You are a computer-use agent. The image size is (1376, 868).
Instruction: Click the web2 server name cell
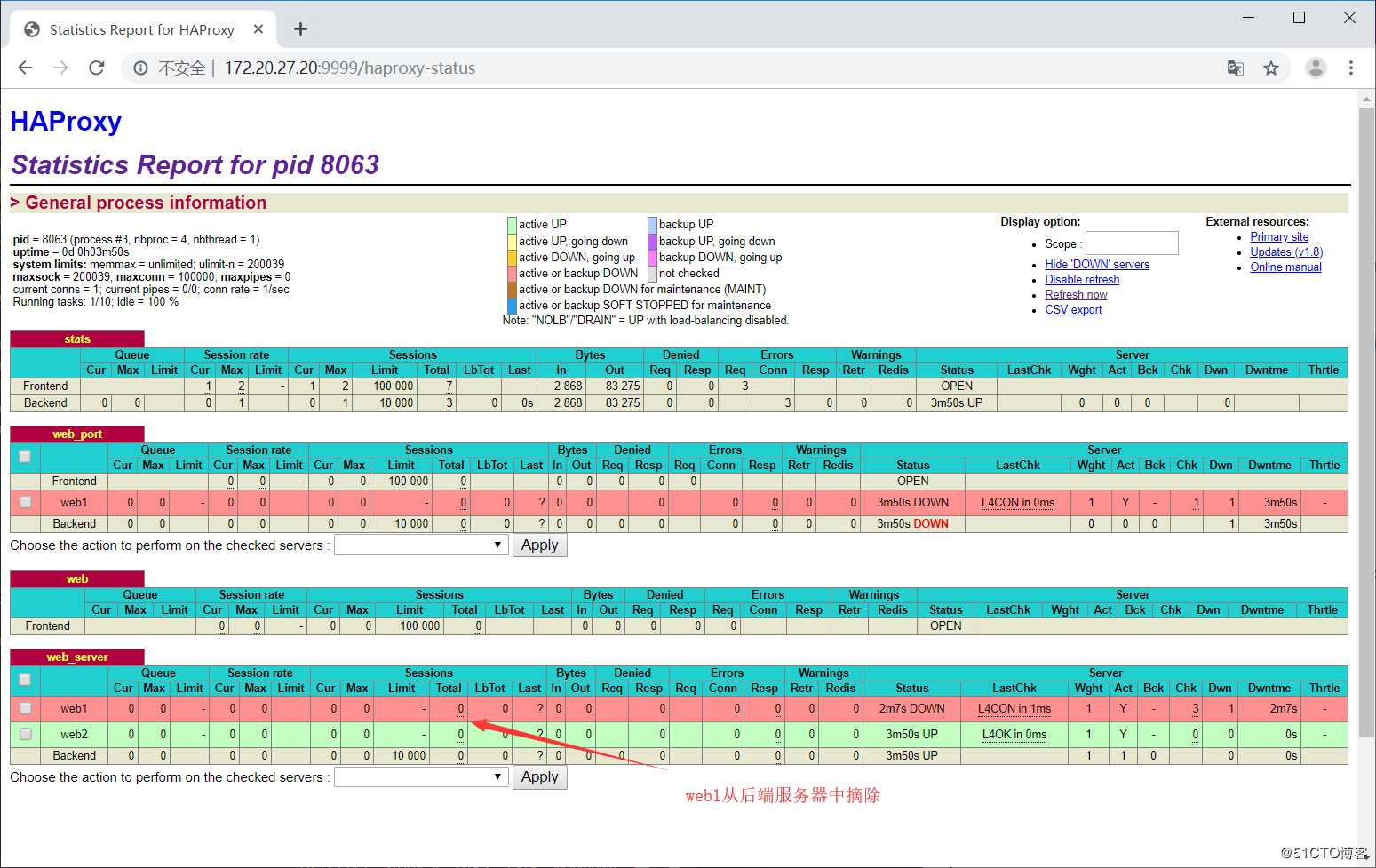tap(74, 734)
